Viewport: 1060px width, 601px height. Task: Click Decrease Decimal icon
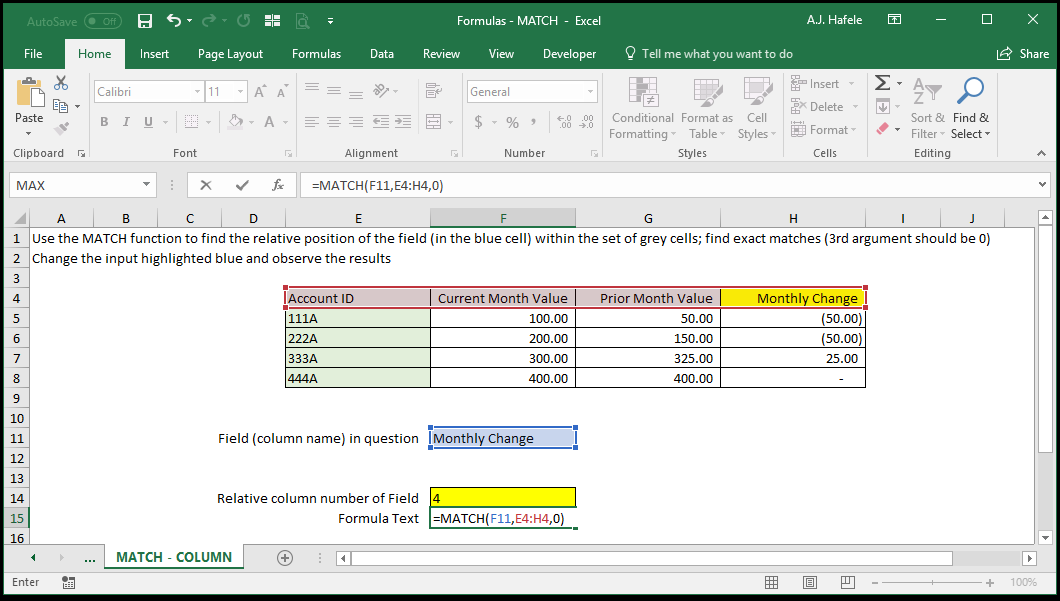[x=586, y=122]
